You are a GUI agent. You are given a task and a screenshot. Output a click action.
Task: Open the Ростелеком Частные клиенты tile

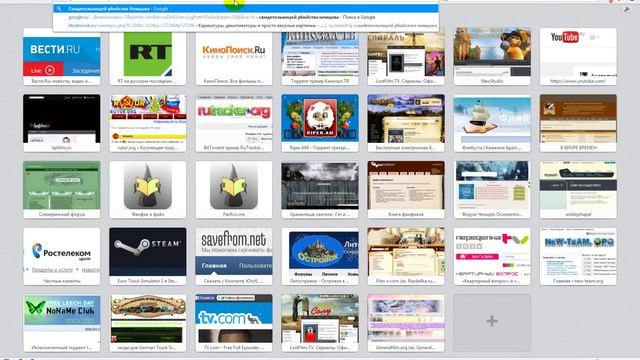pyautogui.click(x=62, y=256)
